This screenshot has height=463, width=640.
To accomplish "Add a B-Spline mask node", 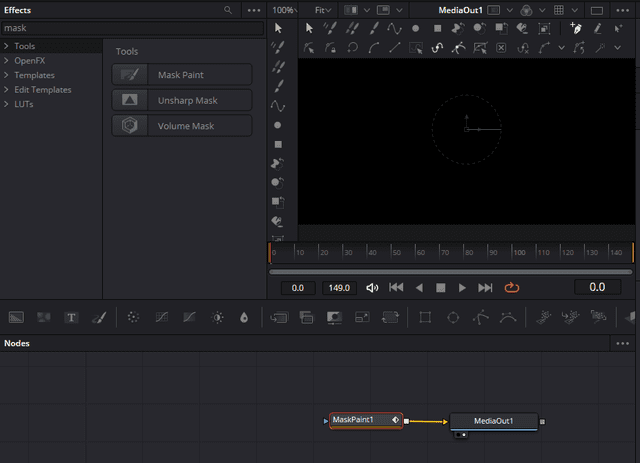I will [x=508, y=317].
